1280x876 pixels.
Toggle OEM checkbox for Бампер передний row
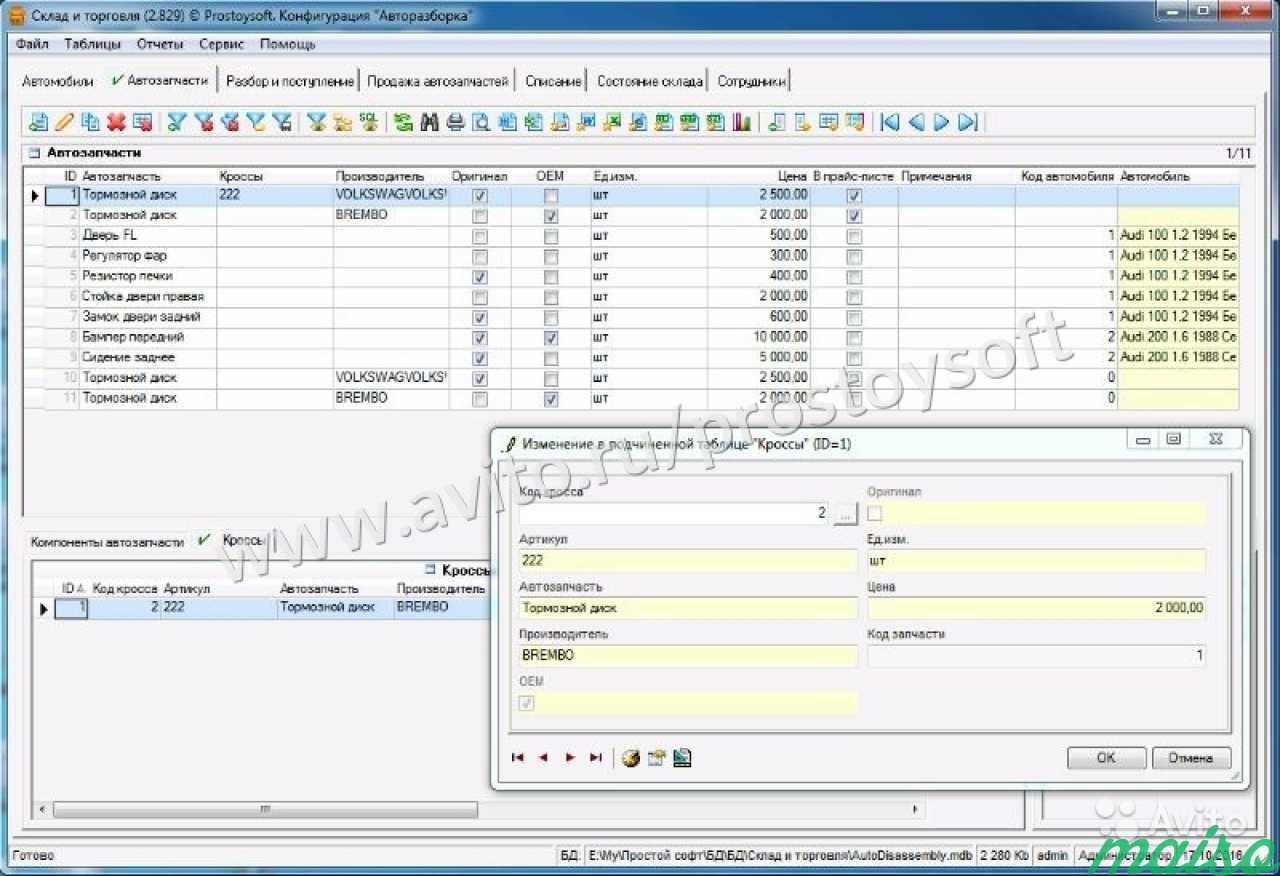(551, 338)
